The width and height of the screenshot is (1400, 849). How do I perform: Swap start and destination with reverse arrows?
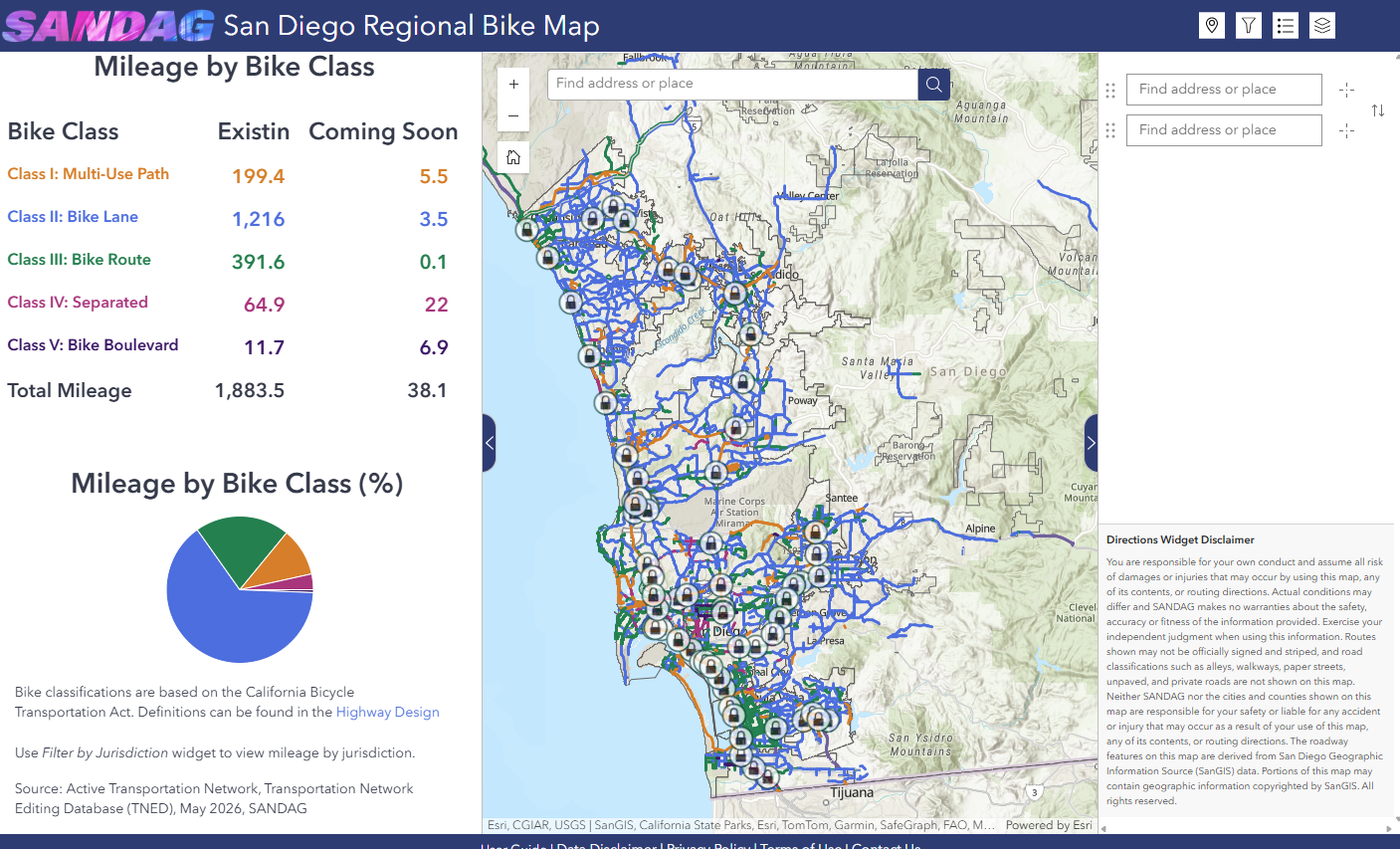pos(1378,110)
